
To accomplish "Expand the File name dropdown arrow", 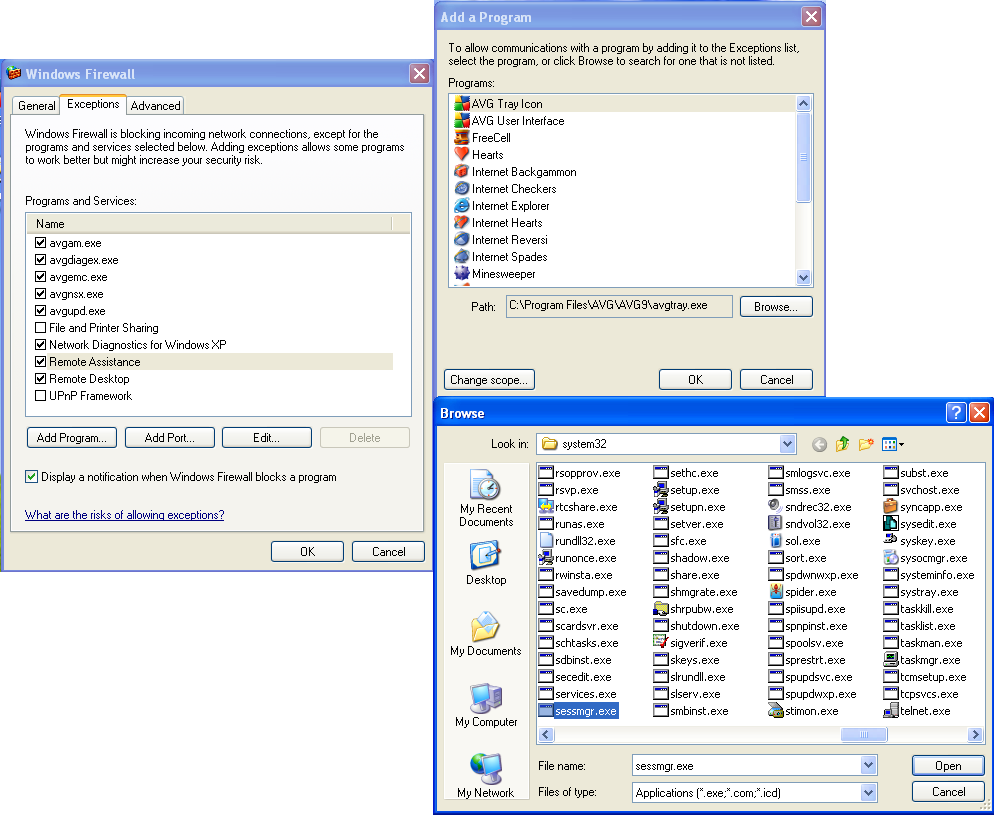I will click(x=869, y=765).
